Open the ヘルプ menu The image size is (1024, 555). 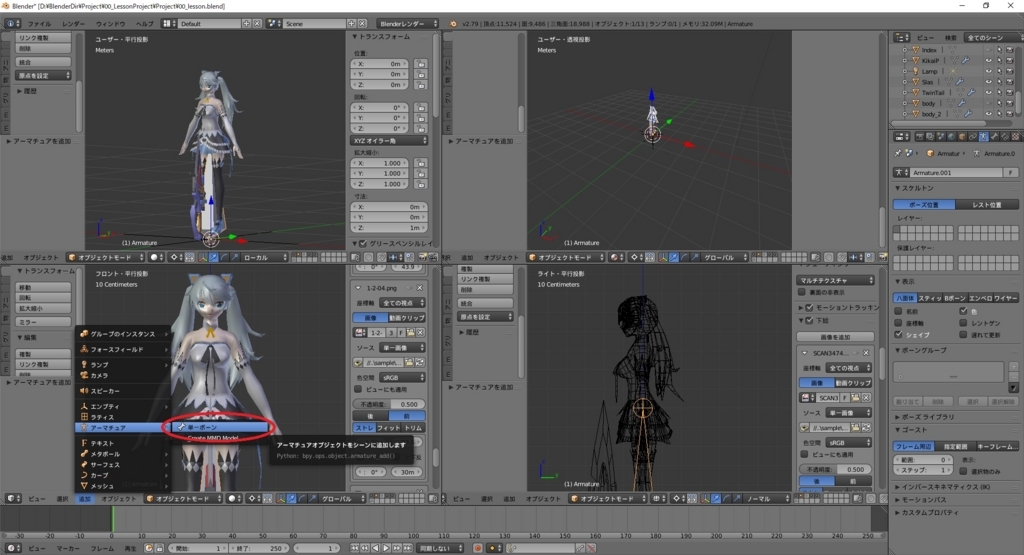click(144, 24)
